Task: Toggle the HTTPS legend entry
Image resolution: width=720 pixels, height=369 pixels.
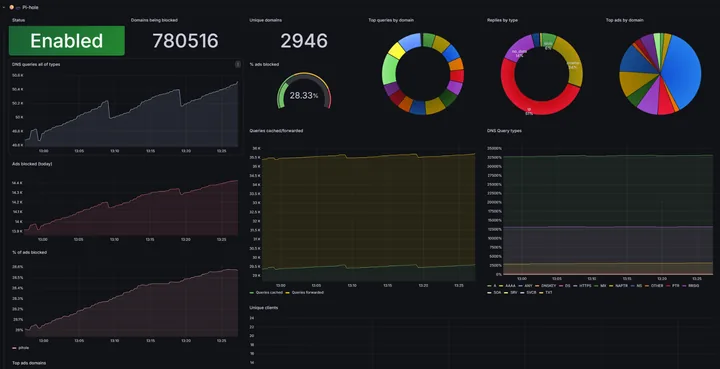Action: pos(582,286)
